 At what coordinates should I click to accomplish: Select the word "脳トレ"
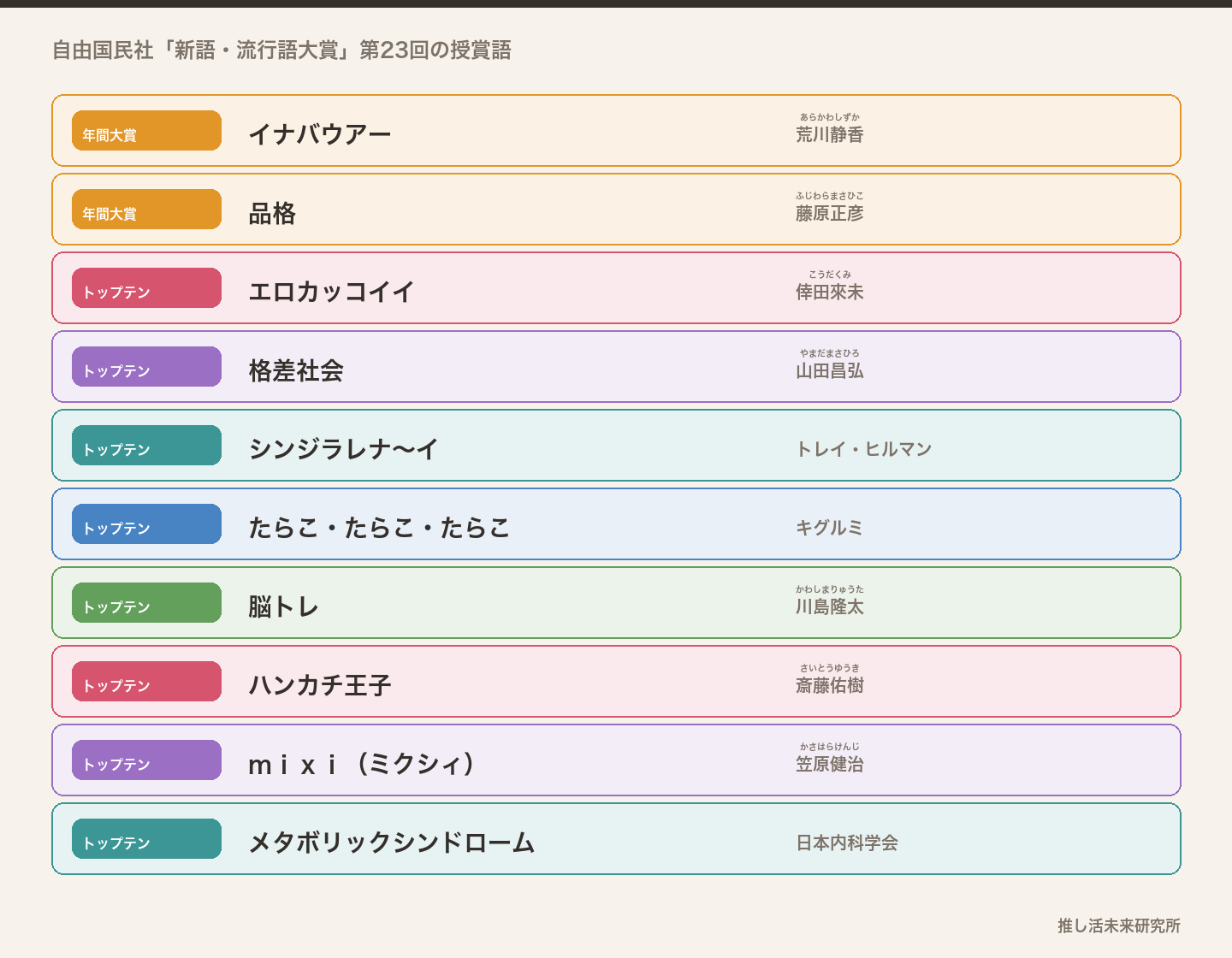click(x=284, y=606)
